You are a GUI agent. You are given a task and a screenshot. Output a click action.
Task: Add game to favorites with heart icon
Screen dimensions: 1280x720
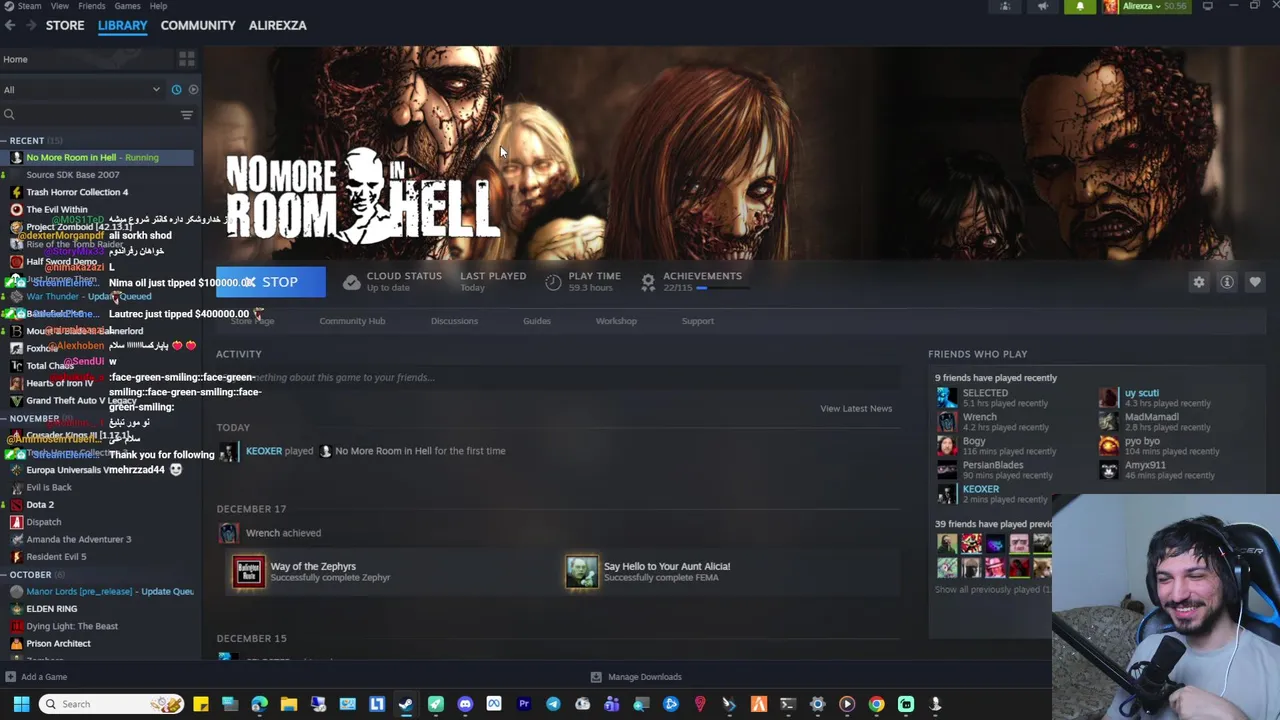point(1255,282)
